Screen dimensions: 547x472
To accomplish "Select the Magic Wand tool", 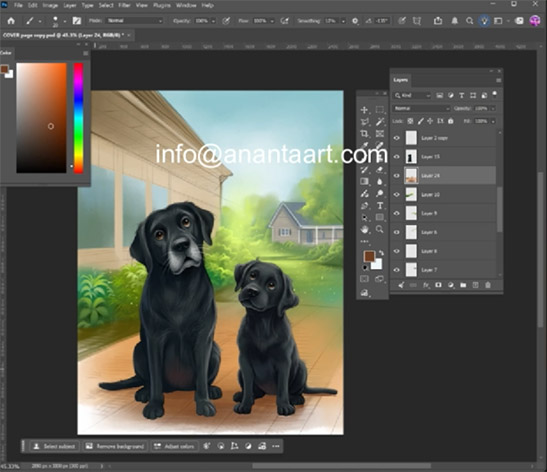I will pos(380,122).
